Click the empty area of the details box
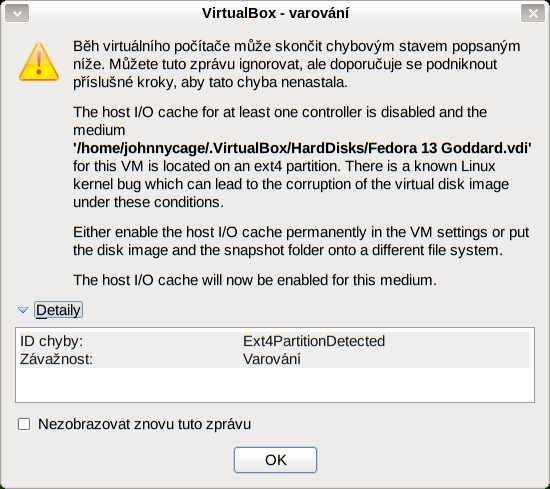The image size is (550, 489). [x=275, y=384]
